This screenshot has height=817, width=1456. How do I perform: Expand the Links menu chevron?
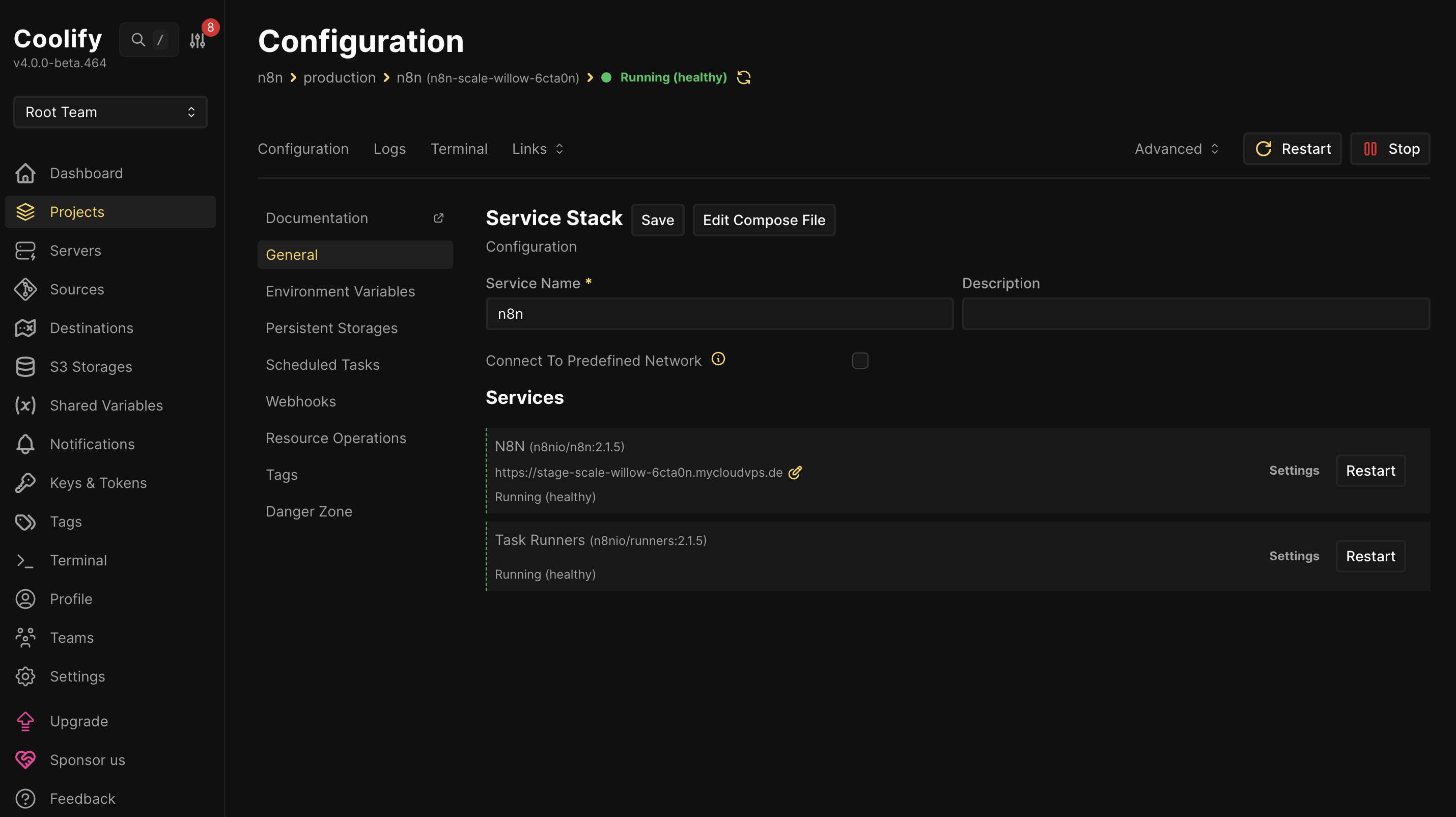[559, 148]
